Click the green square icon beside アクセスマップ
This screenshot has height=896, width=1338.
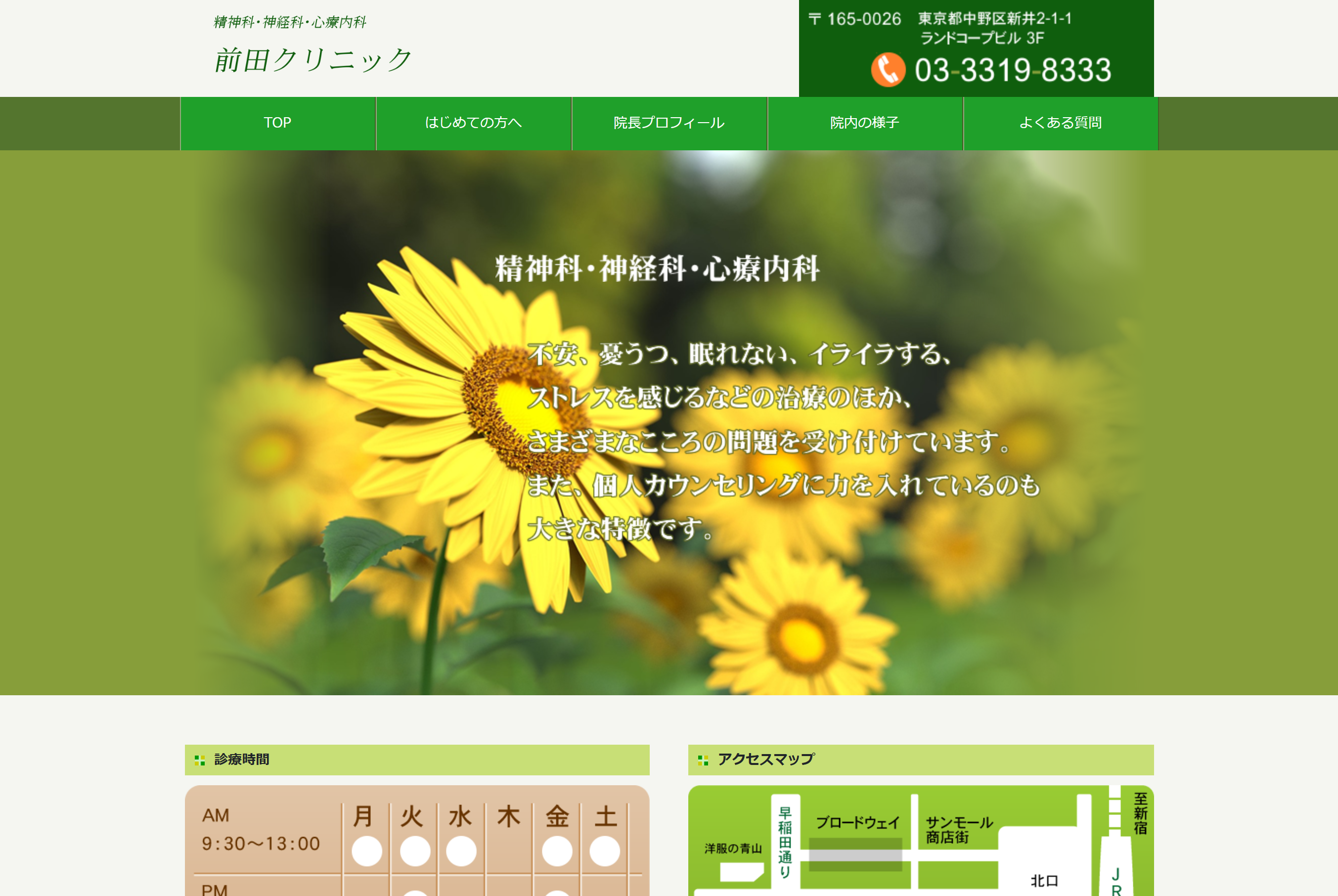point(703,760)
